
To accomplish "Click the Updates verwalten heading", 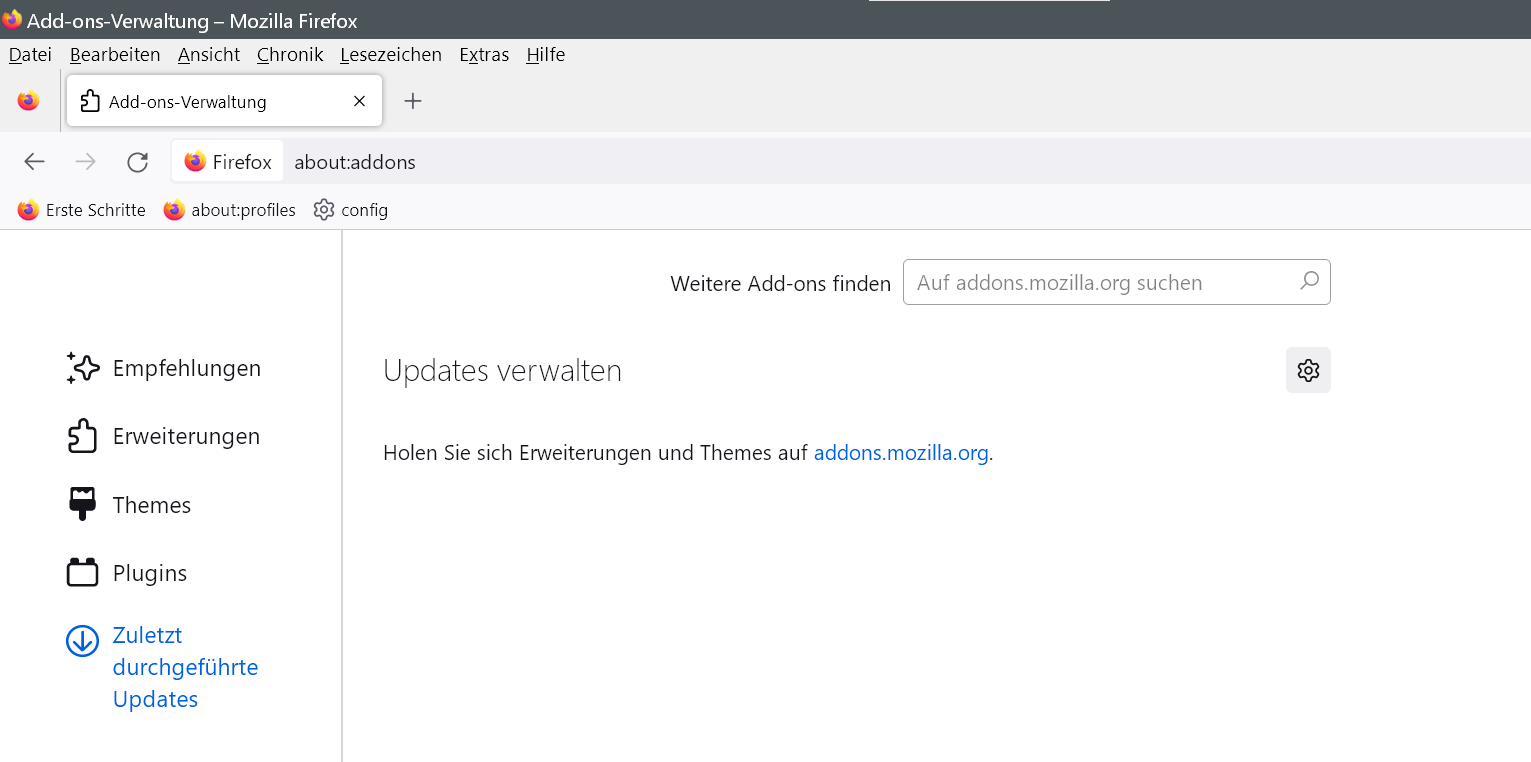I will pos(502,371).
